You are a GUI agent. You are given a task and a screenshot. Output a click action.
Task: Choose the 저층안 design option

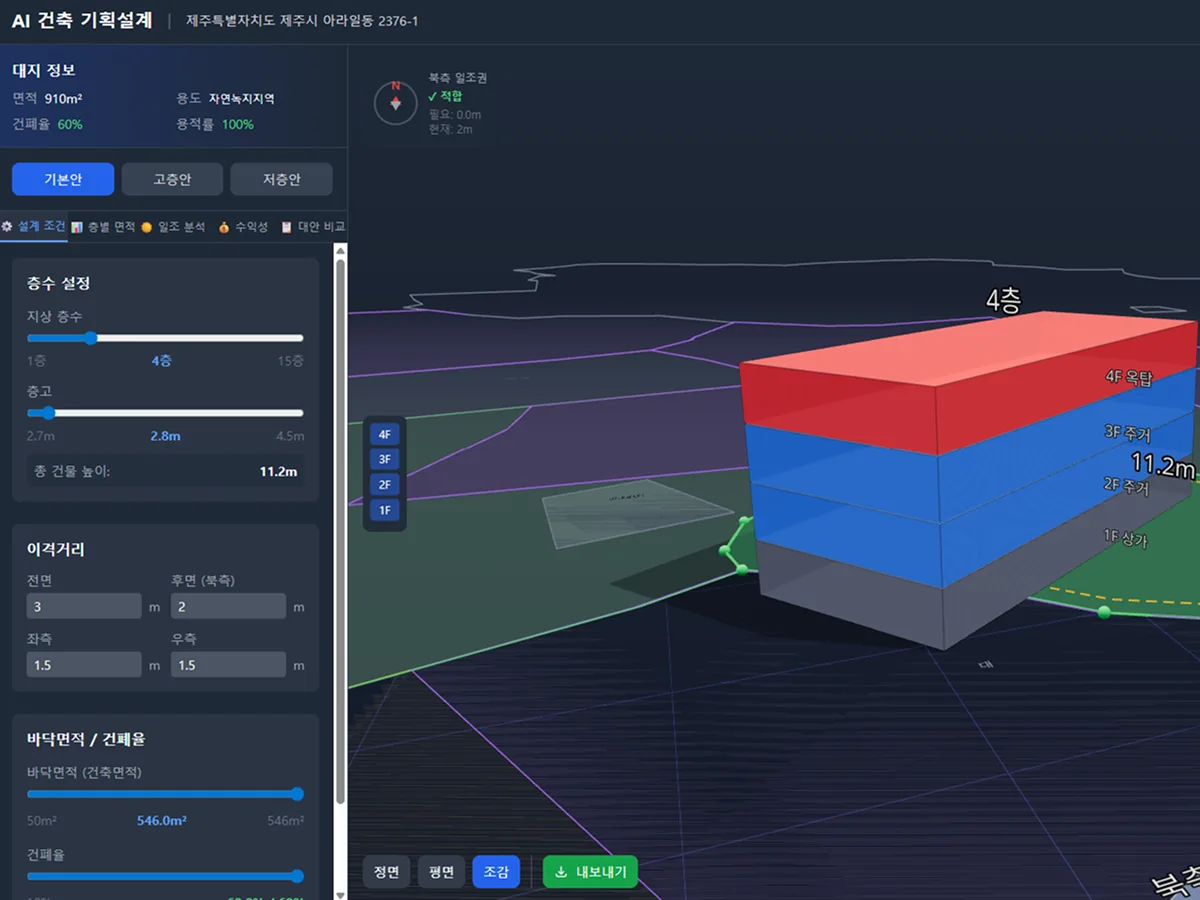point(281,180)
